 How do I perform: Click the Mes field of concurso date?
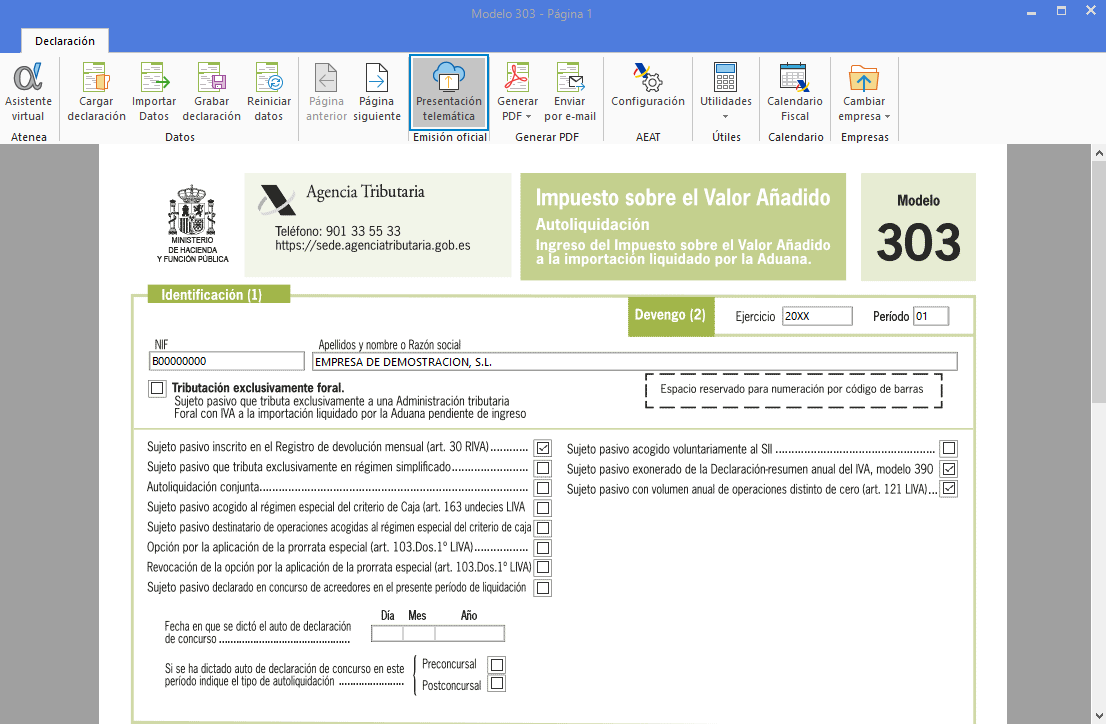click(419, 633)
